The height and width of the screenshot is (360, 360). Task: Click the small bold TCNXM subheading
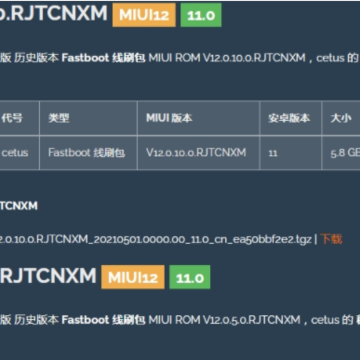point(19,206)
